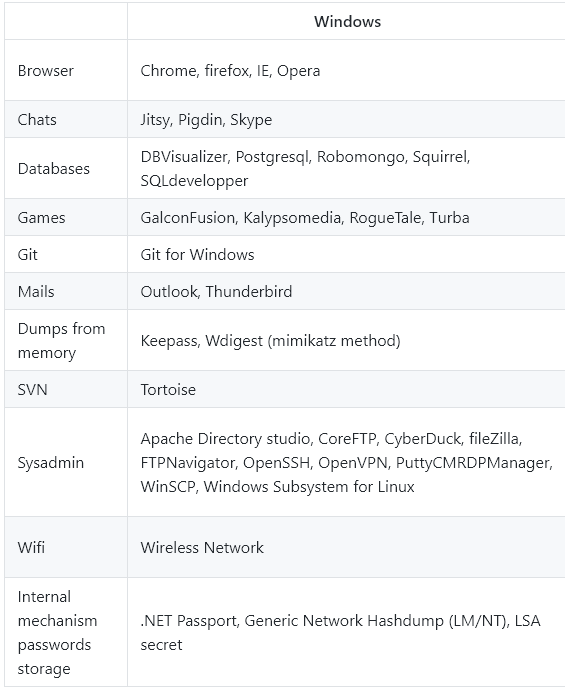Click the Git for Windows text
Screen dimensions: 565x697
197,254
